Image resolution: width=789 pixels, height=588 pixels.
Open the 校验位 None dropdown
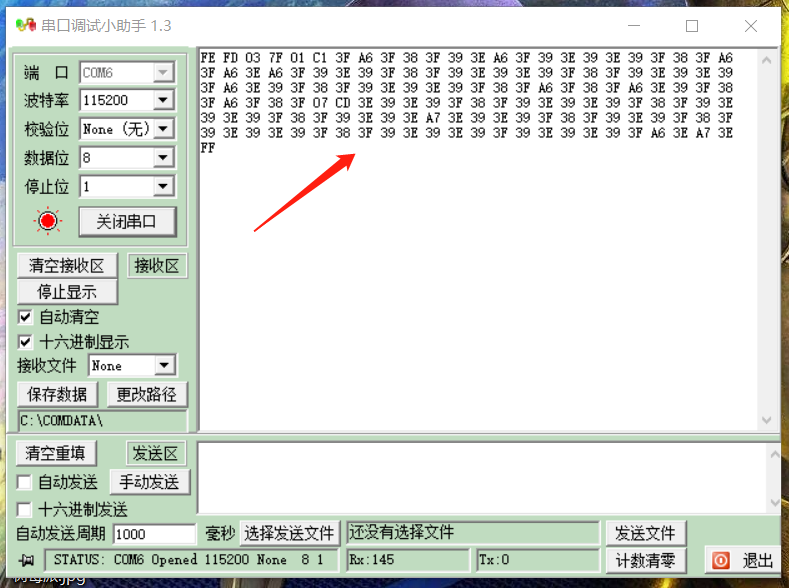tap(163, 129)
